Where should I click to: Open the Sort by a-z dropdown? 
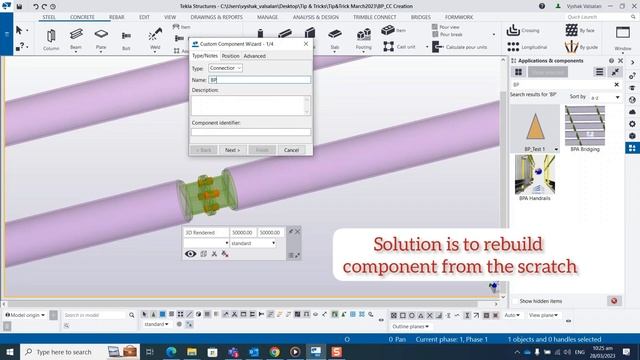(605, 98)
